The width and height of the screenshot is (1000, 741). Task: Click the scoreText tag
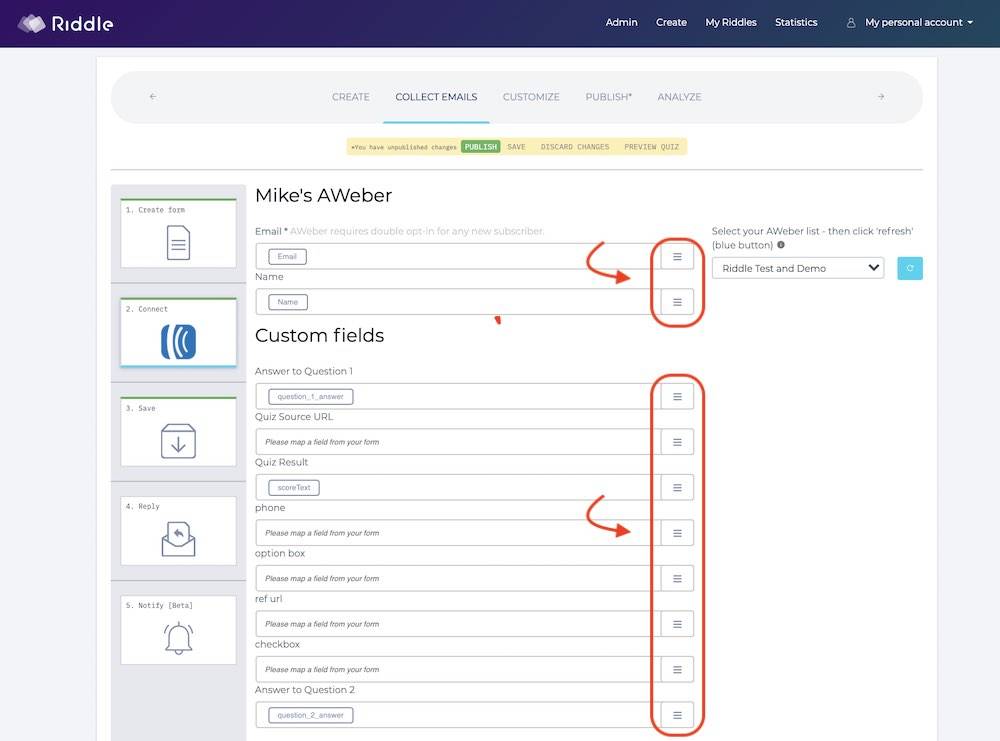coord(294,487)
